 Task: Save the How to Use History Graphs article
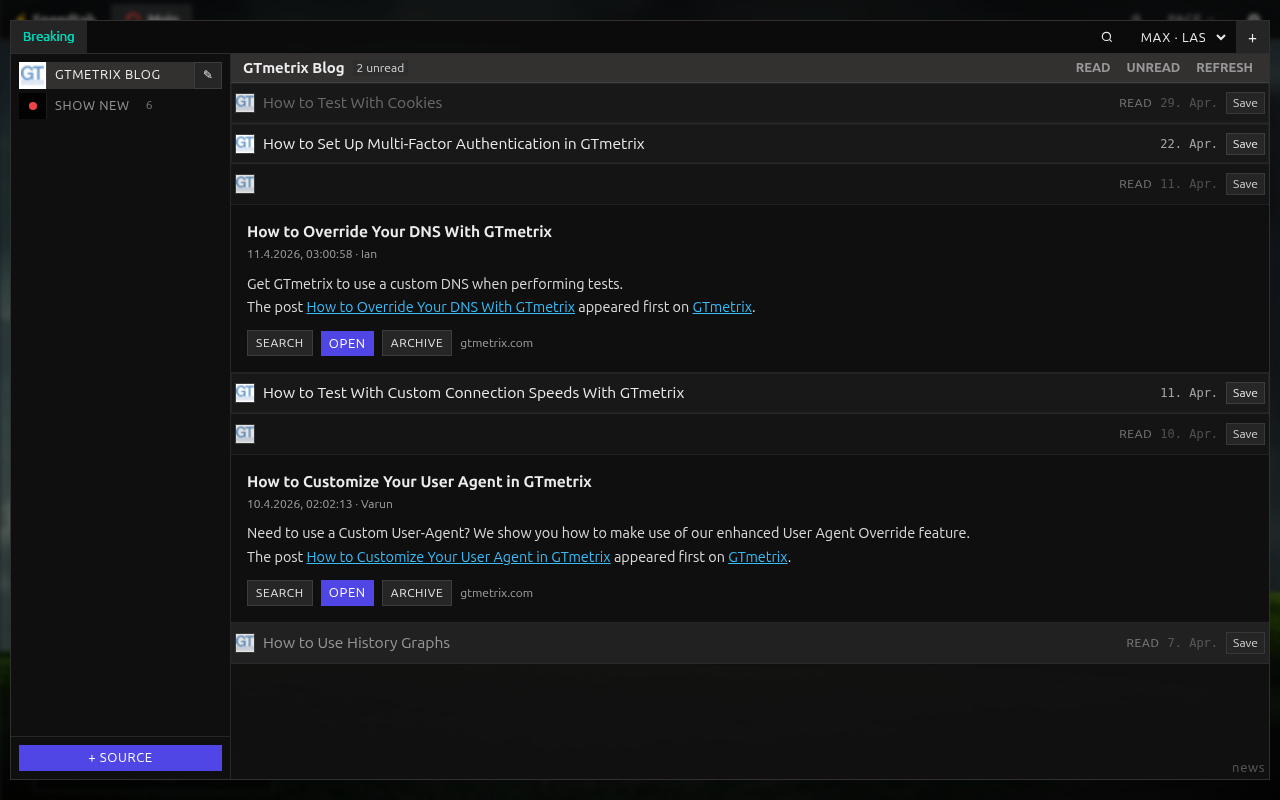tap(1245, 643)
